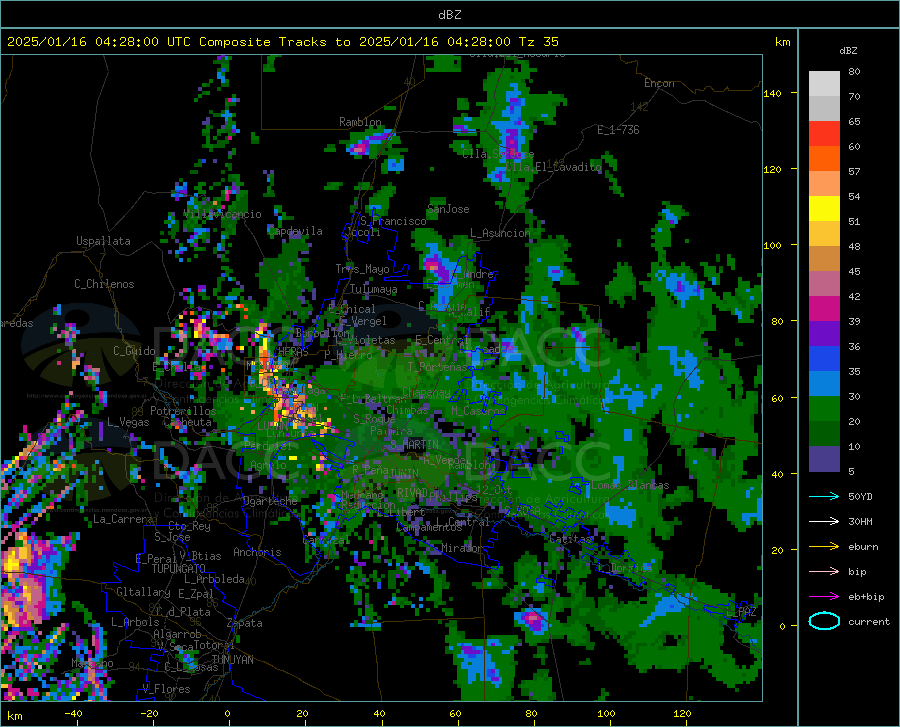Click the L_Central map label
Viewport: 900px width, 727px height.
click(463, 522)
